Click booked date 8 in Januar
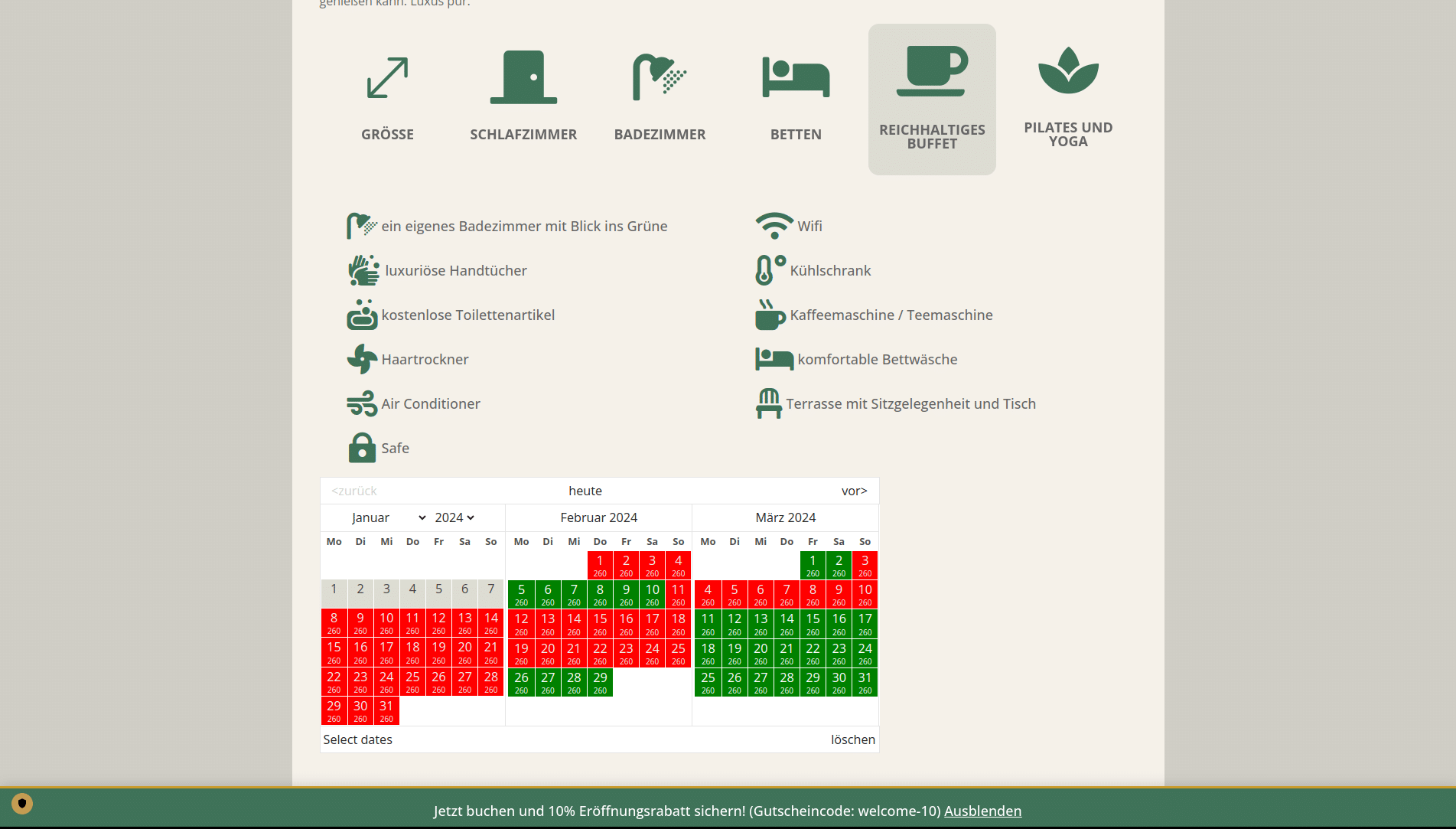This screenshot has height=829, width=1456. [x=334, y=623]
